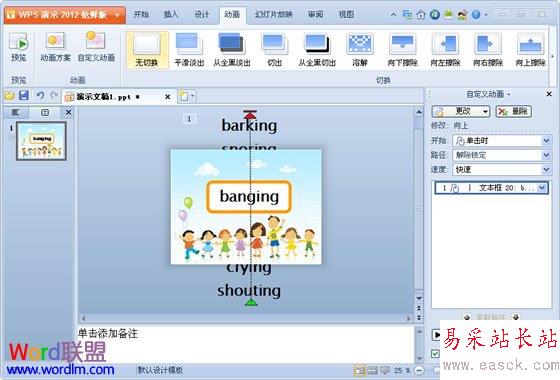Screen dimensions: 560x380
Task: Click the 删除 delete animation button
Action: pyautogui.click(x=514, y=112)
